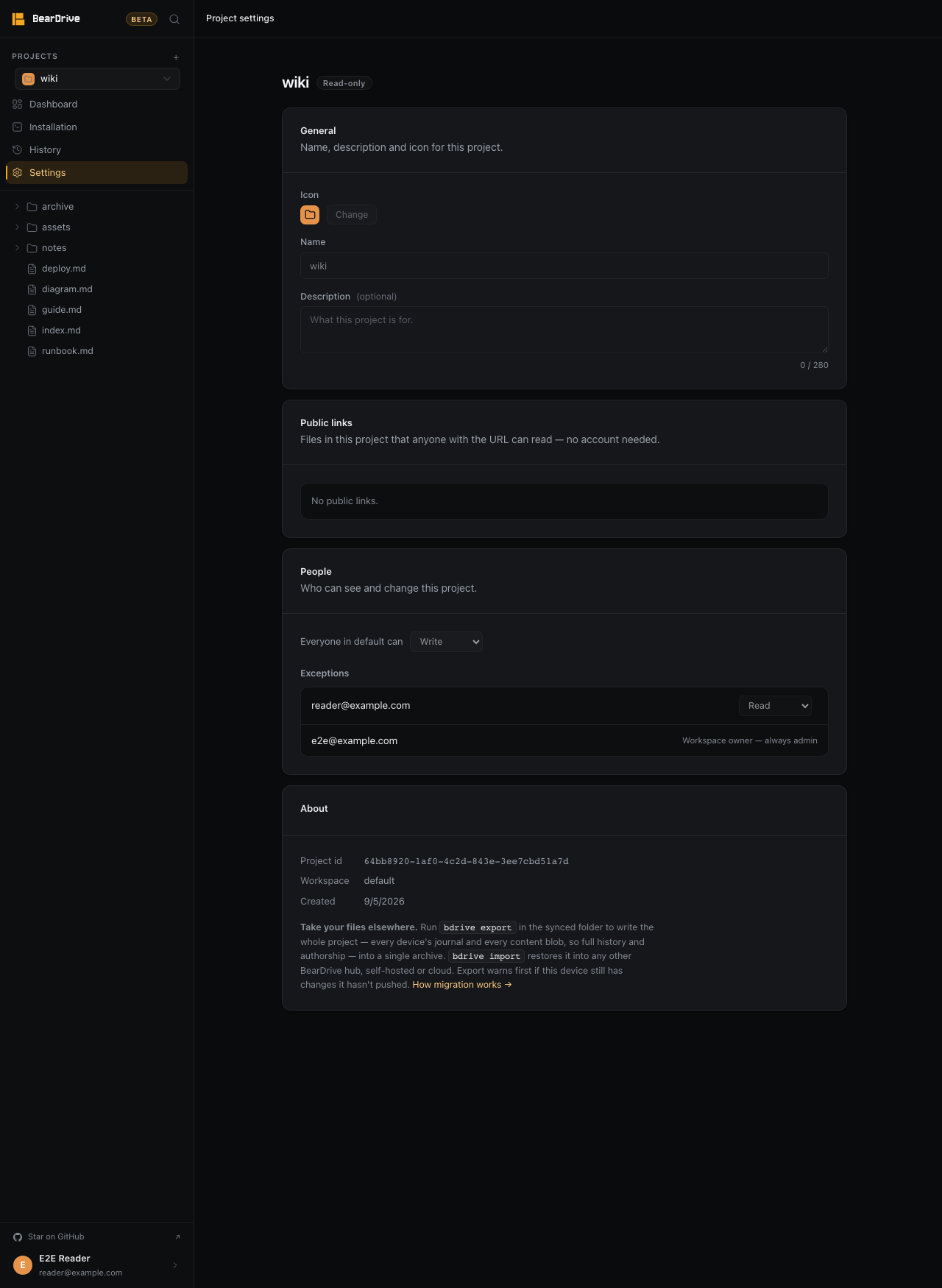Viewport: 942px width, 1288px height.
Task: Follow the 'How migration works' link
Action: (462, 985)
